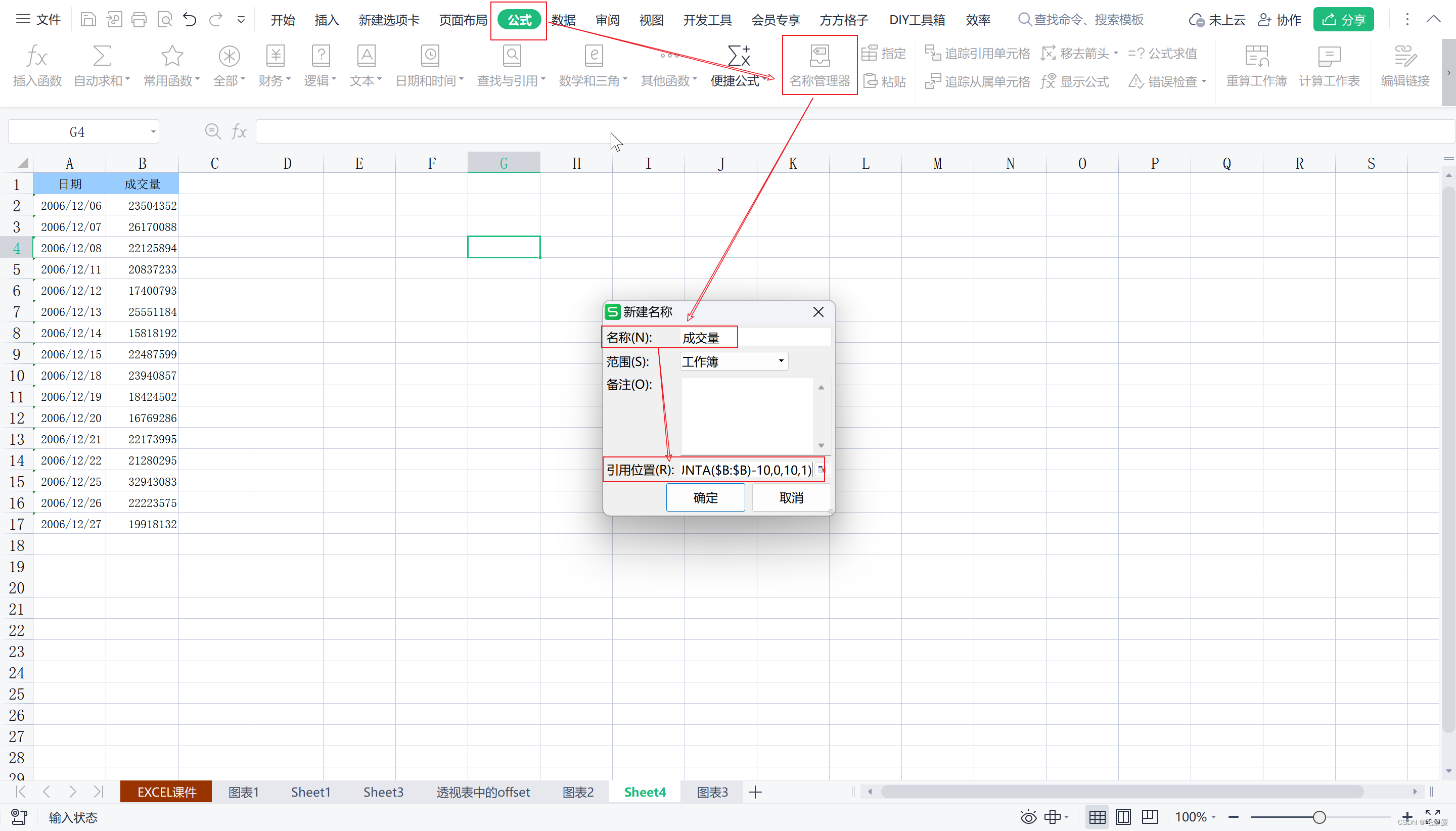Click the 确定 button in dialog

coord(705,498)
